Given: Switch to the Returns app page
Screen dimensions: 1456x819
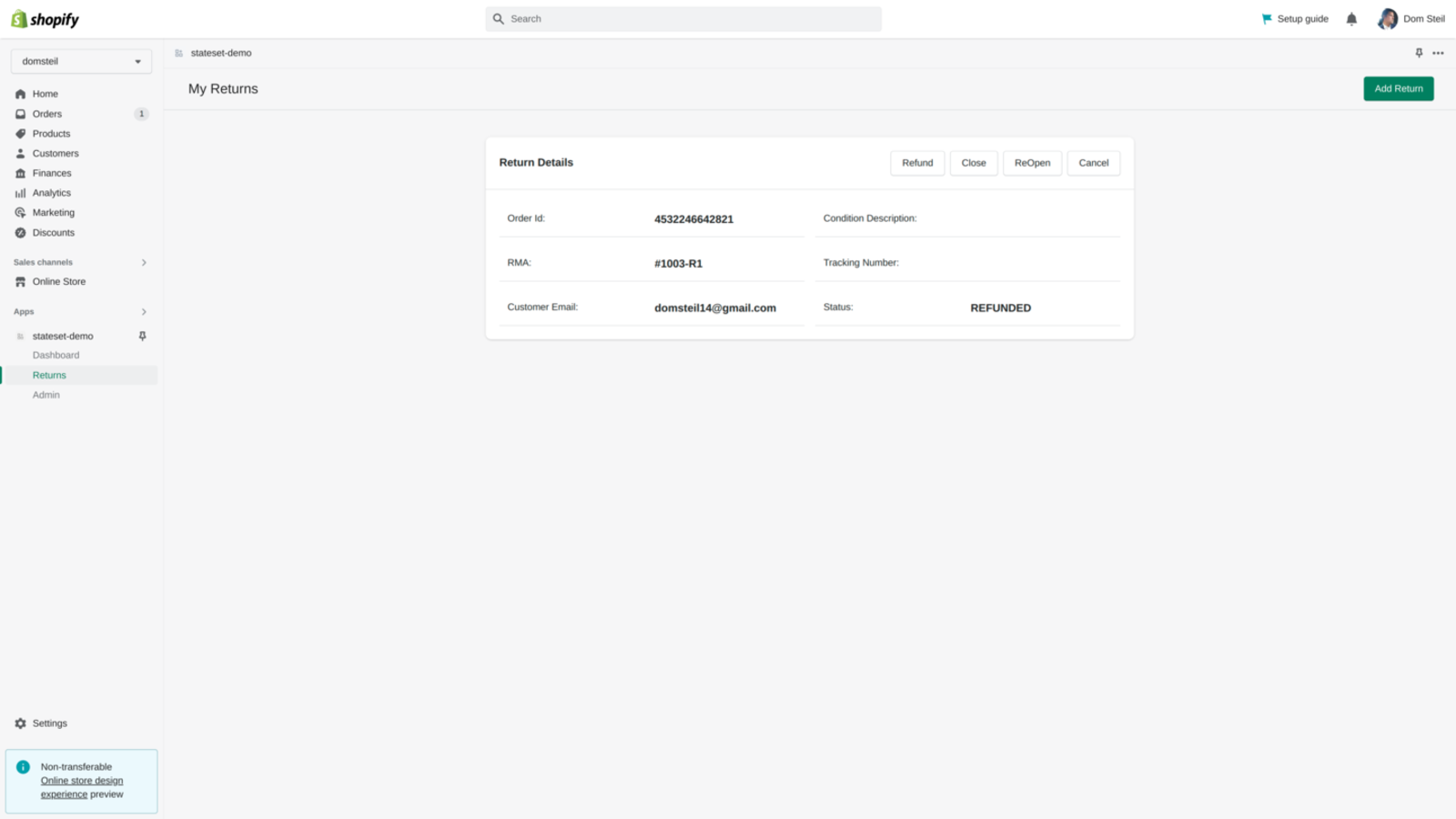Looking at the screenshot, I should [49, 375].
